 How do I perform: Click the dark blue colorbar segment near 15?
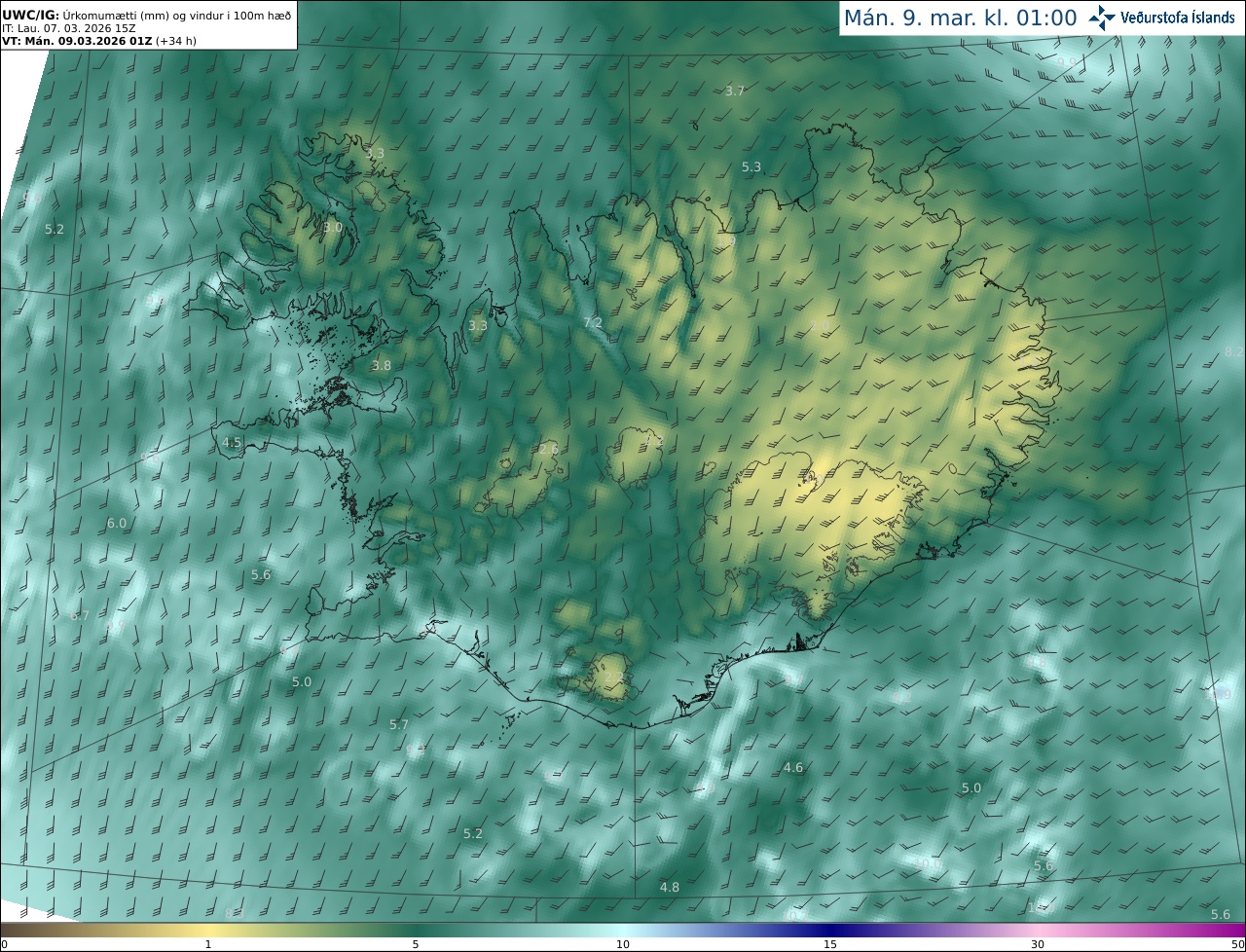(830, 930)
